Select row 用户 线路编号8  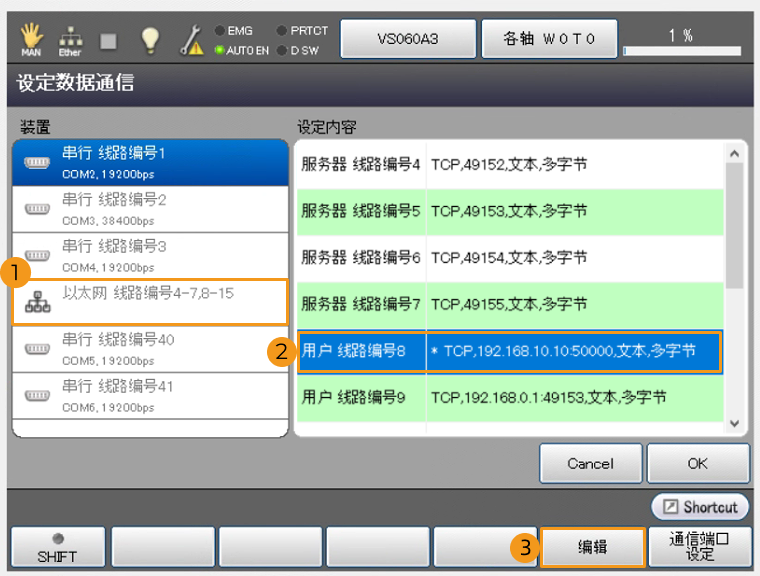510,351
